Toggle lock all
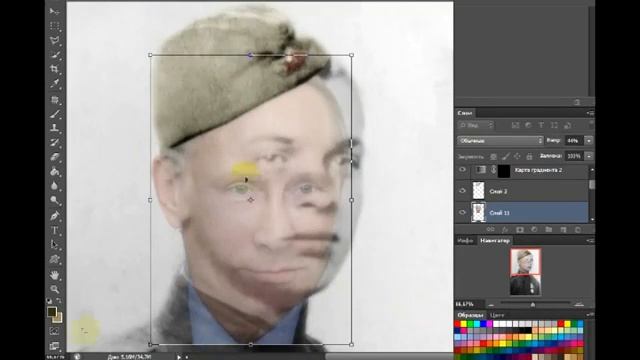 529,156
